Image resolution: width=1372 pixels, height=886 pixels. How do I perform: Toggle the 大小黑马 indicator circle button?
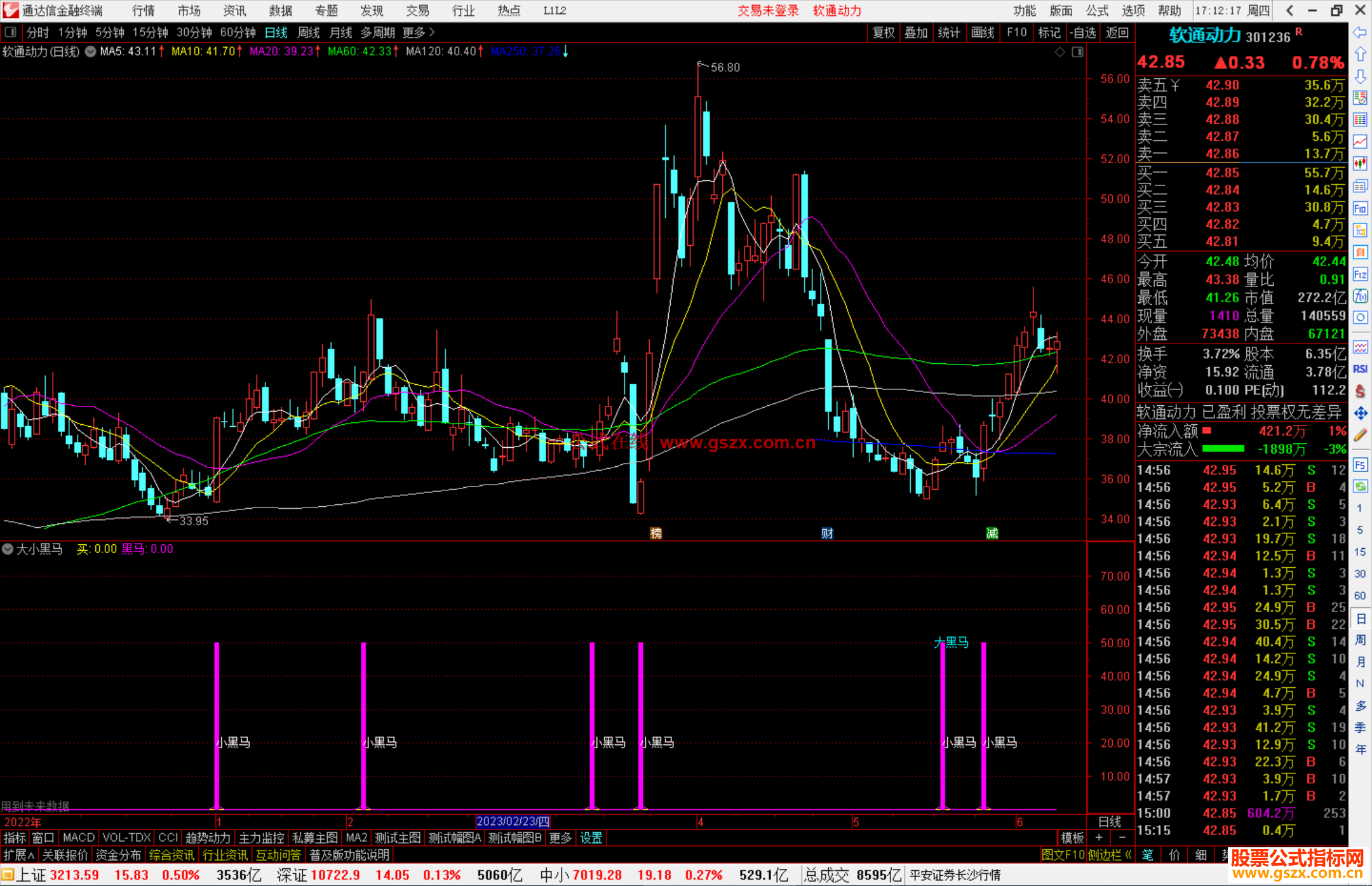click(8, 549)
